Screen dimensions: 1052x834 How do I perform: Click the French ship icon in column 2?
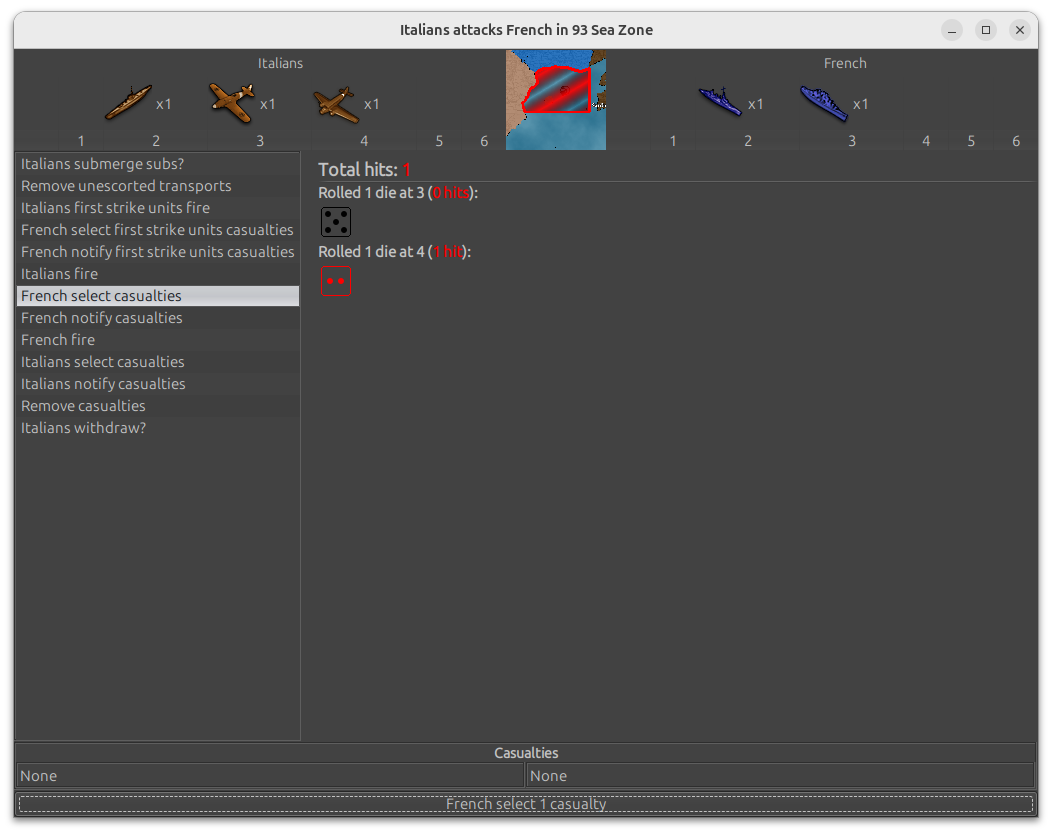click(x=720, y=102)
